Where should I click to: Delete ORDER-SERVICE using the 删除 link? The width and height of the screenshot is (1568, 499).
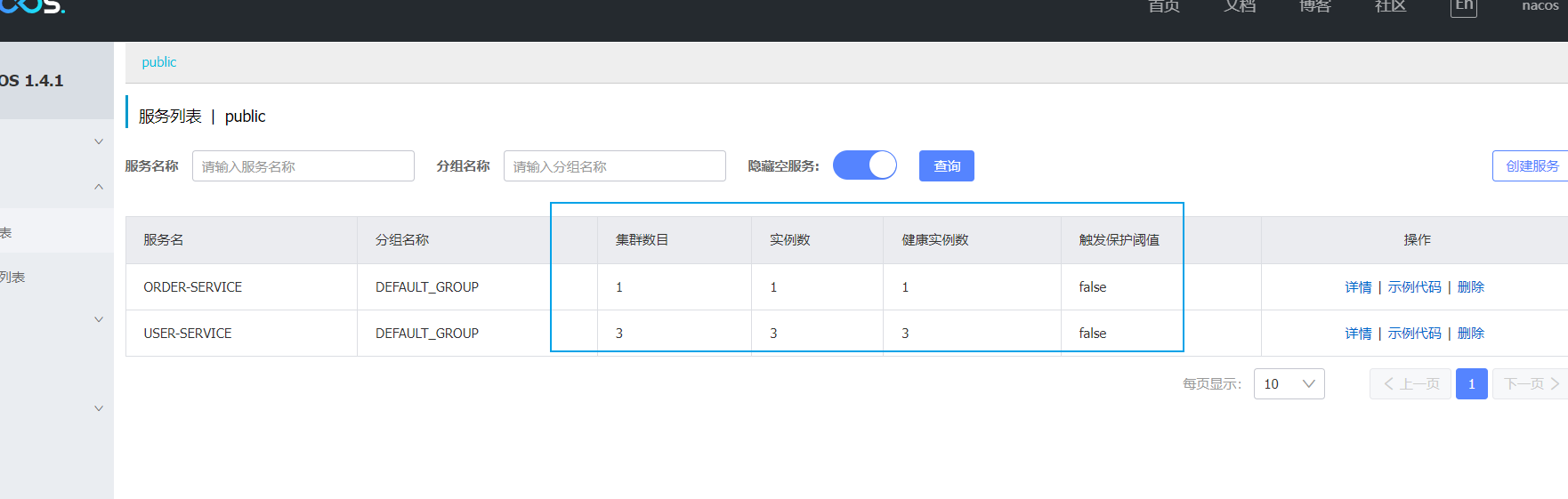click(x=1470, y=287)
